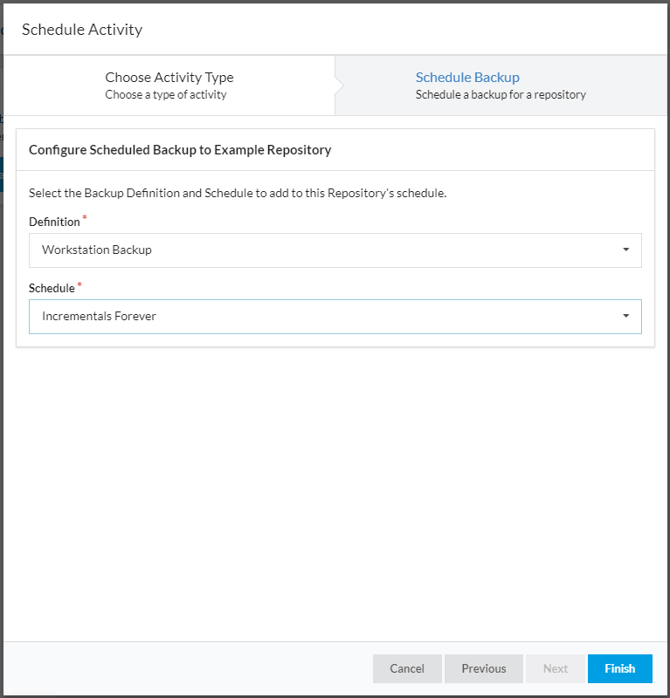Image resolution: width=670 pixels, height=698 pixels.
Task: Expand the Incrementals Forever schedule combo box
Action: (334, 316)
